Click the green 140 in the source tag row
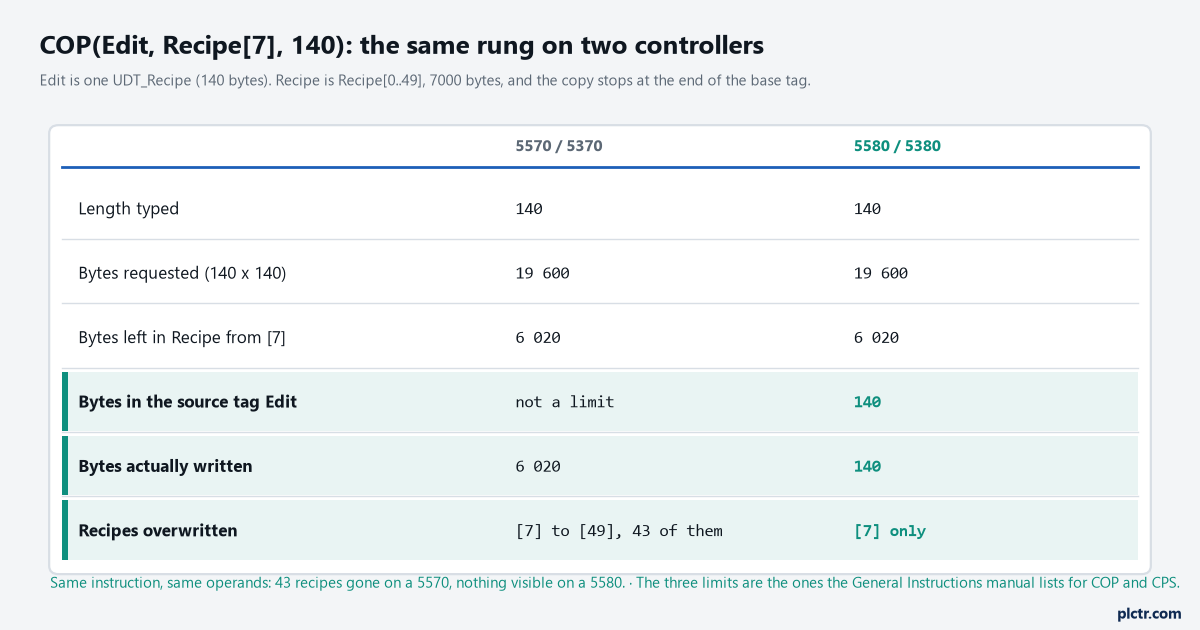The height and width of the screenshot is (630, 1200). tap(867, 402)
